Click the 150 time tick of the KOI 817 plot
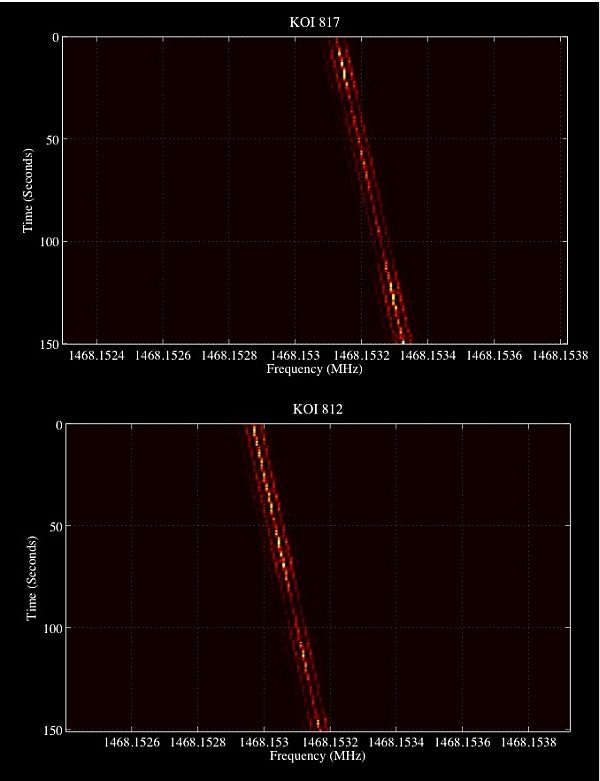 pyautogui.click(x=49, y=344)
